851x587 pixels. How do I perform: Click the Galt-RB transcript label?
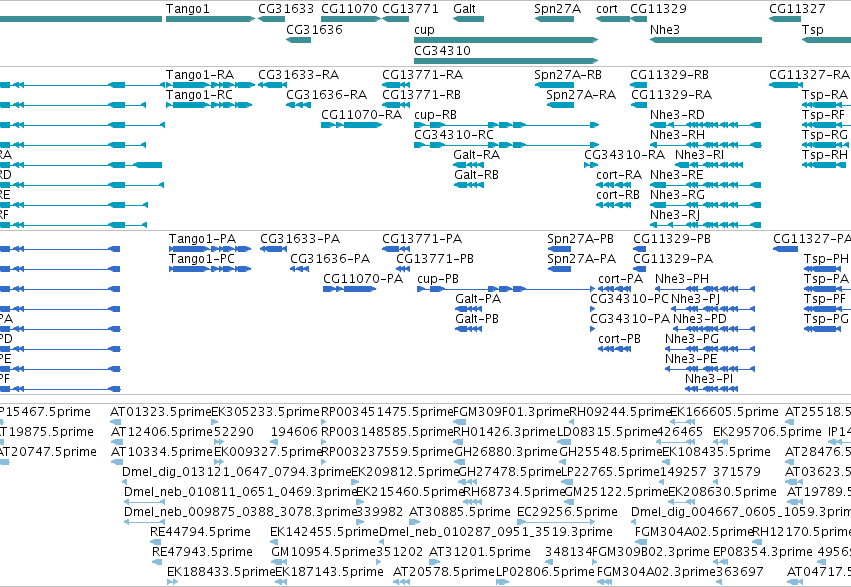(477, 175)
